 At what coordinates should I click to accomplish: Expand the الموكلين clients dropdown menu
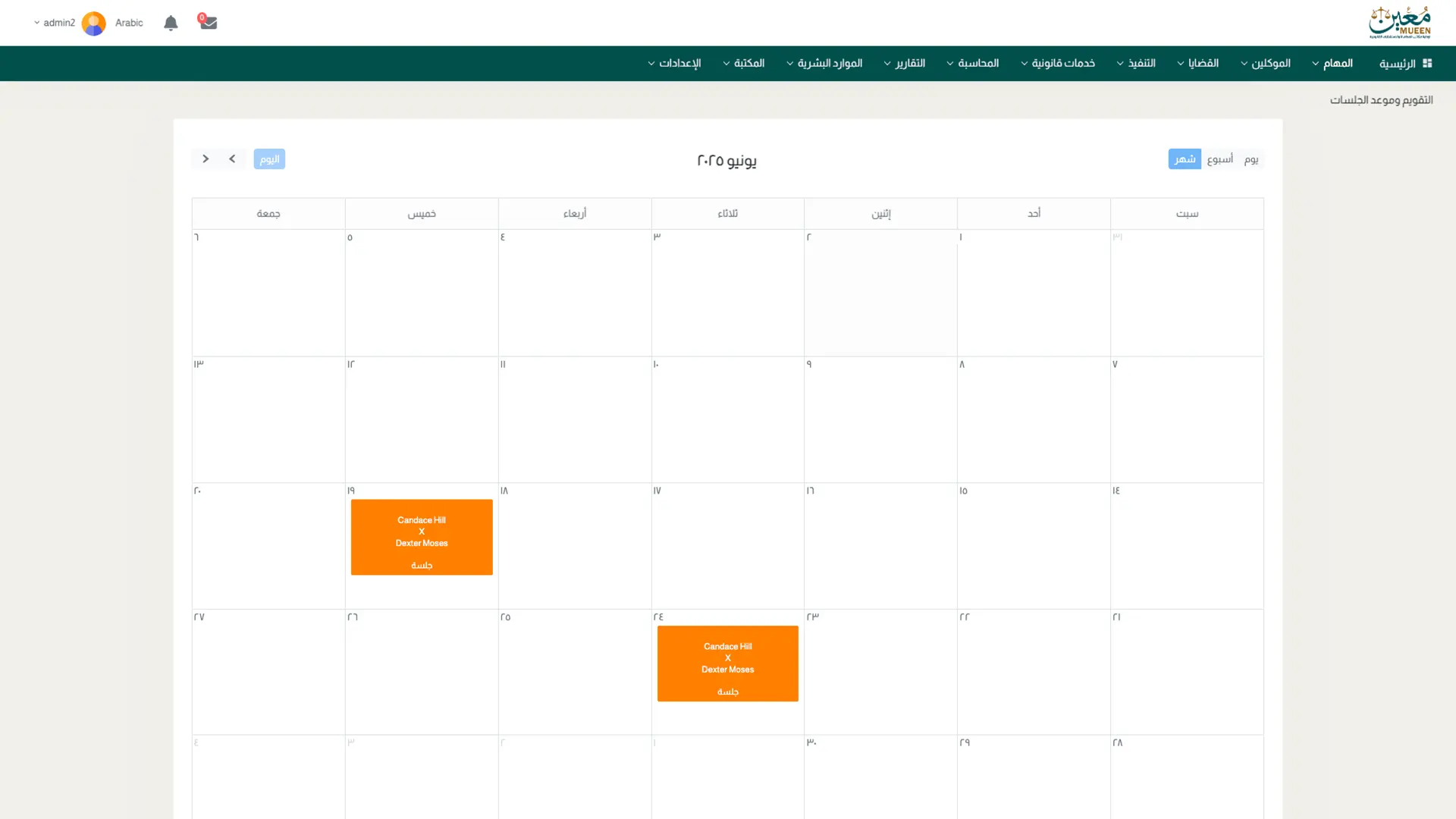click(1266, 63)
